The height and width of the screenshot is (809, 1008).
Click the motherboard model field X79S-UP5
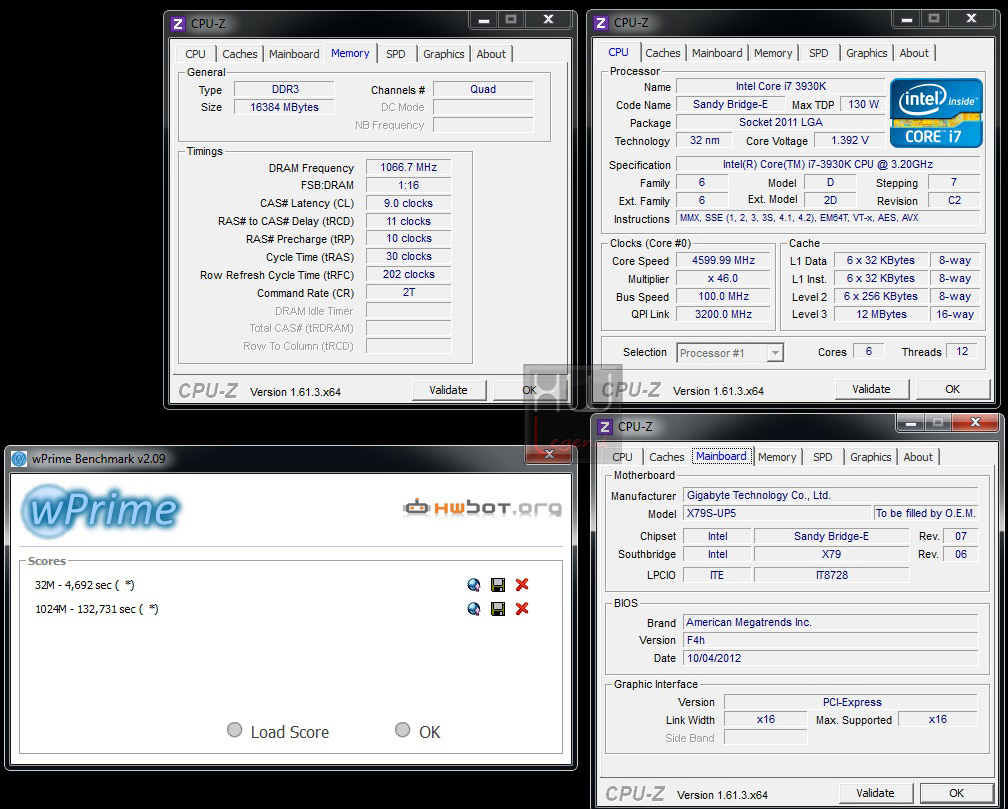click(777, 513)
